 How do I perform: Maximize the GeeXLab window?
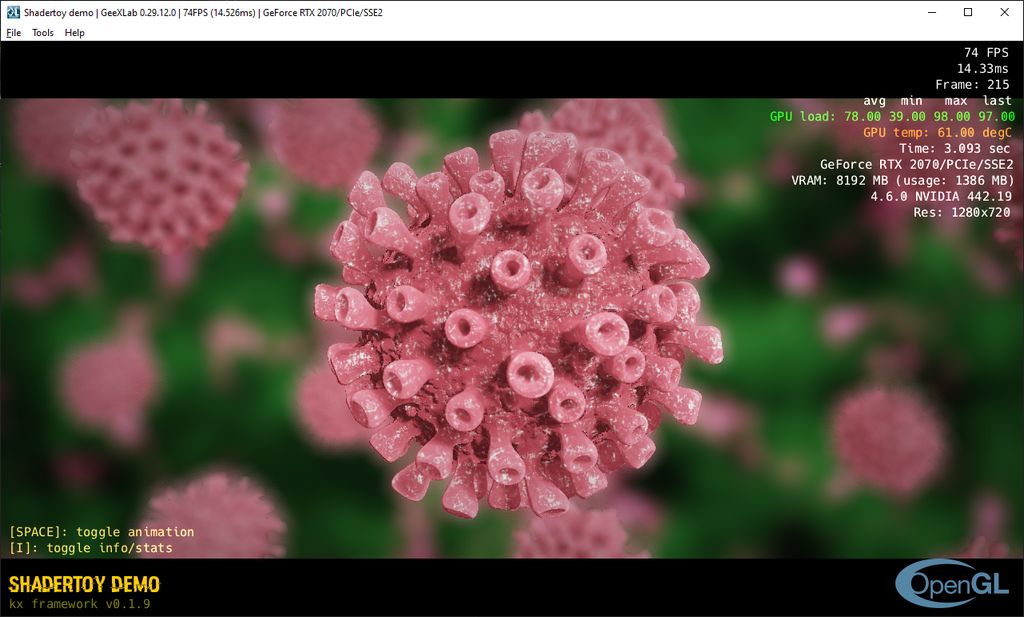pyautogui.click(x=968, y=12)
